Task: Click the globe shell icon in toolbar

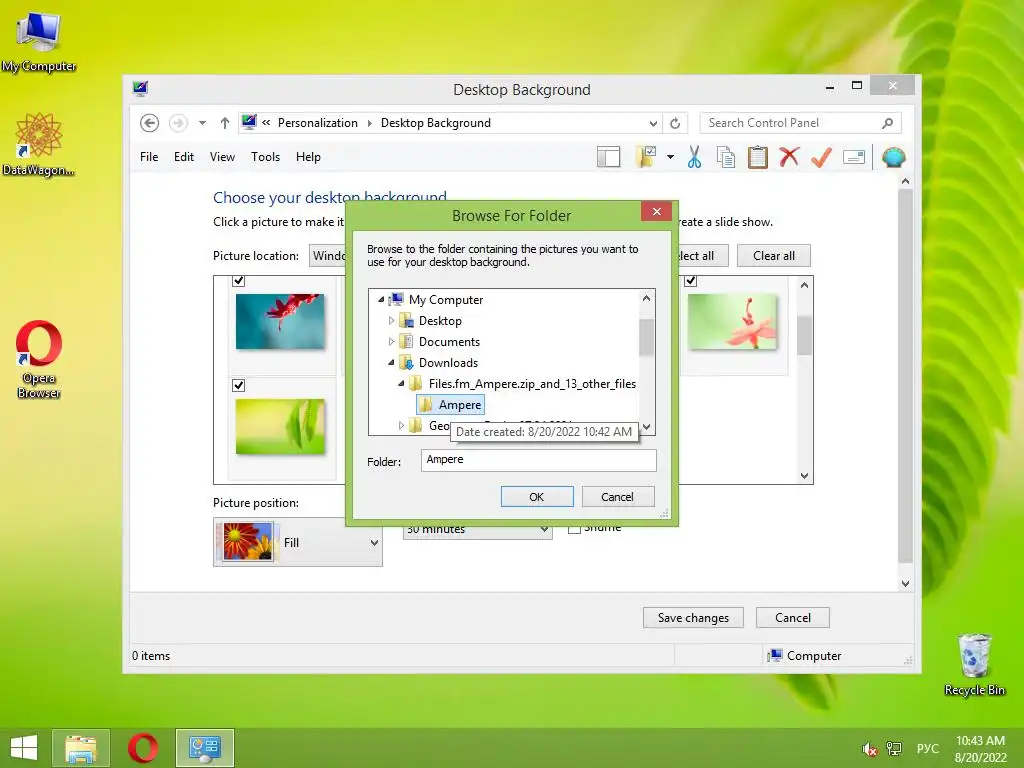Action: [893, 157]
